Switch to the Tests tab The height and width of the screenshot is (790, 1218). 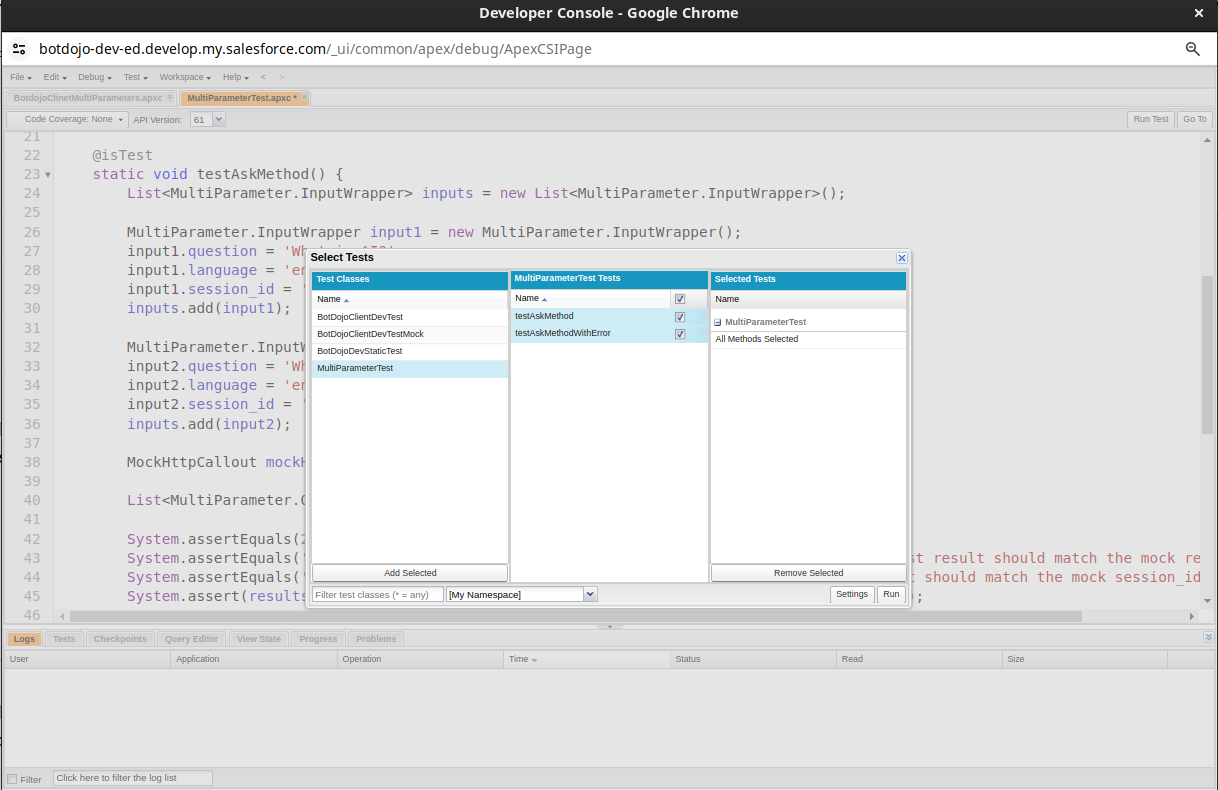tap(64, 639)
